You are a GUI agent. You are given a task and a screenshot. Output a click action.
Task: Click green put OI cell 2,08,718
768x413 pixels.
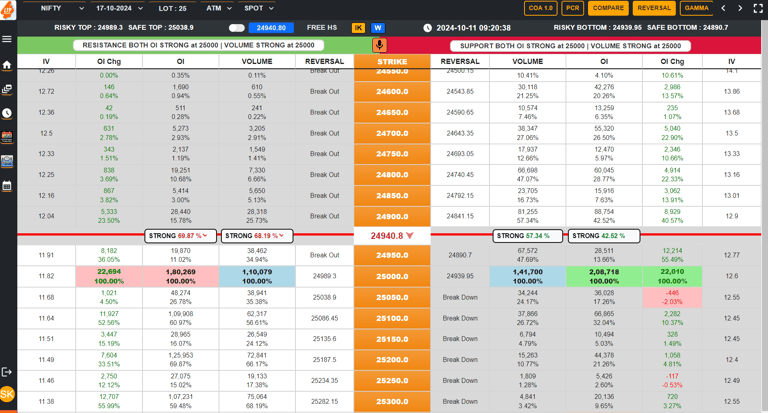click(x=604, y=276)
